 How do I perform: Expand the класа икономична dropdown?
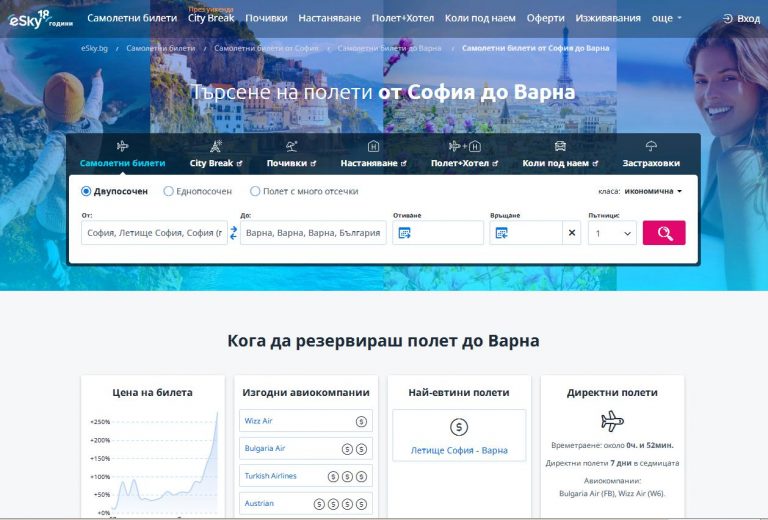click(653, 191)
